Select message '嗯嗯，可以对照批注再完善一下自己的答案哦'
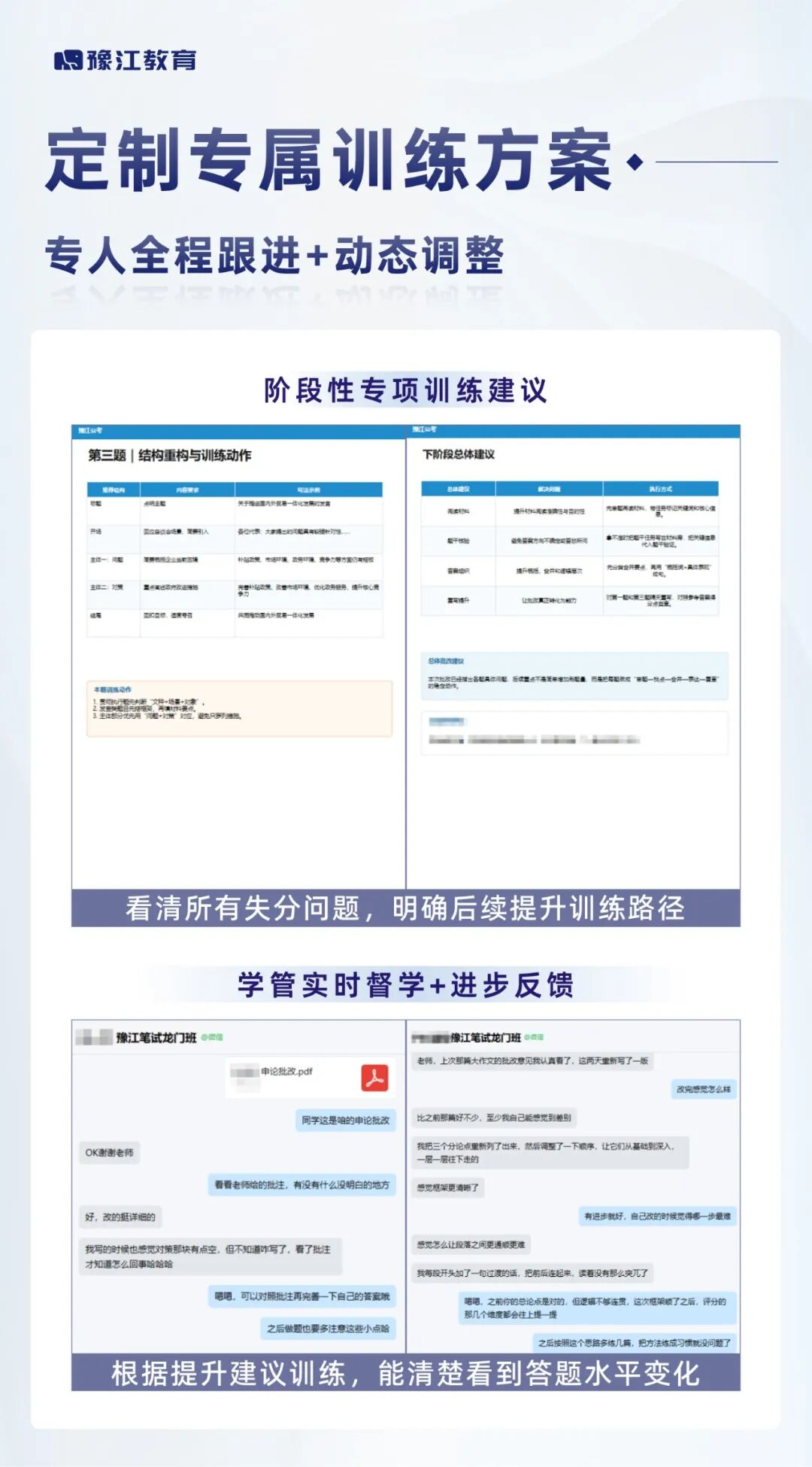 tap(302, 1296)
